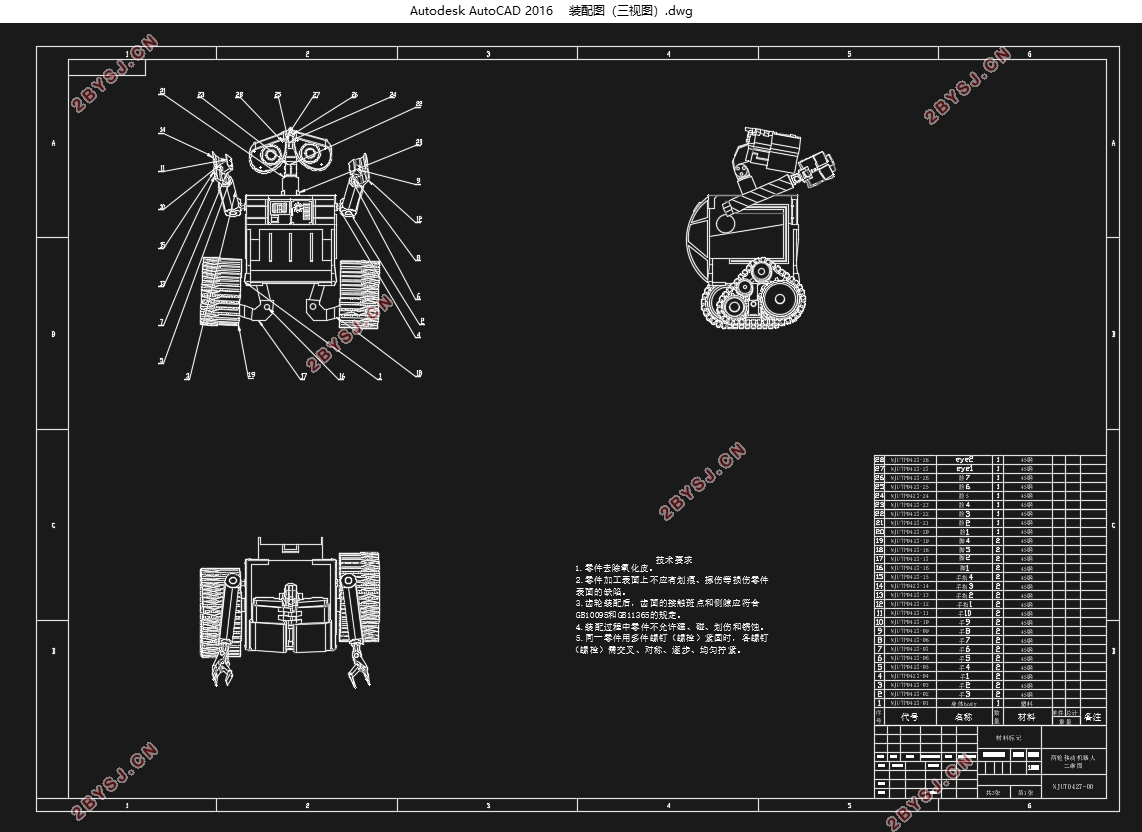Click the 第1张 sheet number cell
This screenshot has width=1142, height=832.
point(1025,793)
